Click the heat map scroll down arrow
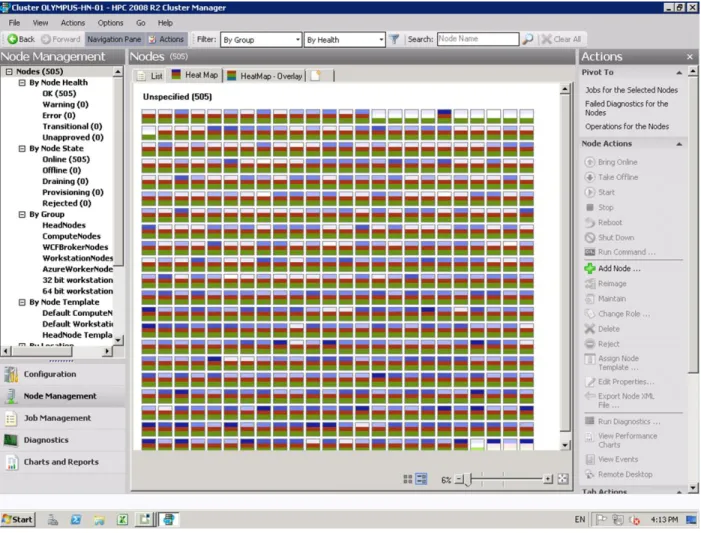 [x=565, y=445]
